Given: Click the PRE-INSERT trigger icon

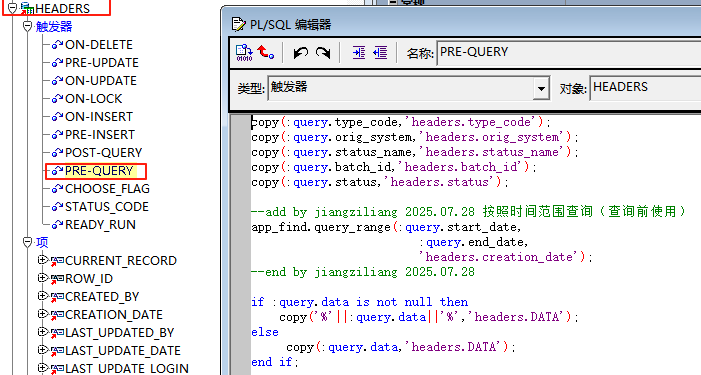Looking at the screenshot, I should click(x=57, y=135).
